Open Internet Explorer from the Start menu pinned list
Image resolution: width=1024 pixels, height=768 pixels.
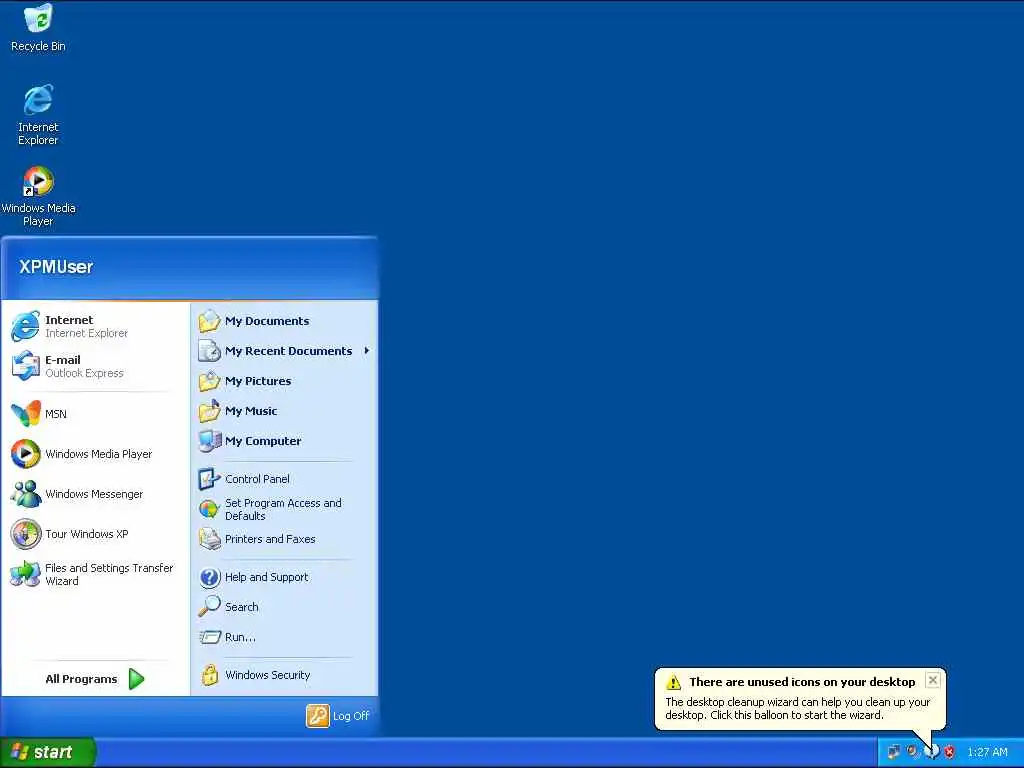click(x=95, y=326)
